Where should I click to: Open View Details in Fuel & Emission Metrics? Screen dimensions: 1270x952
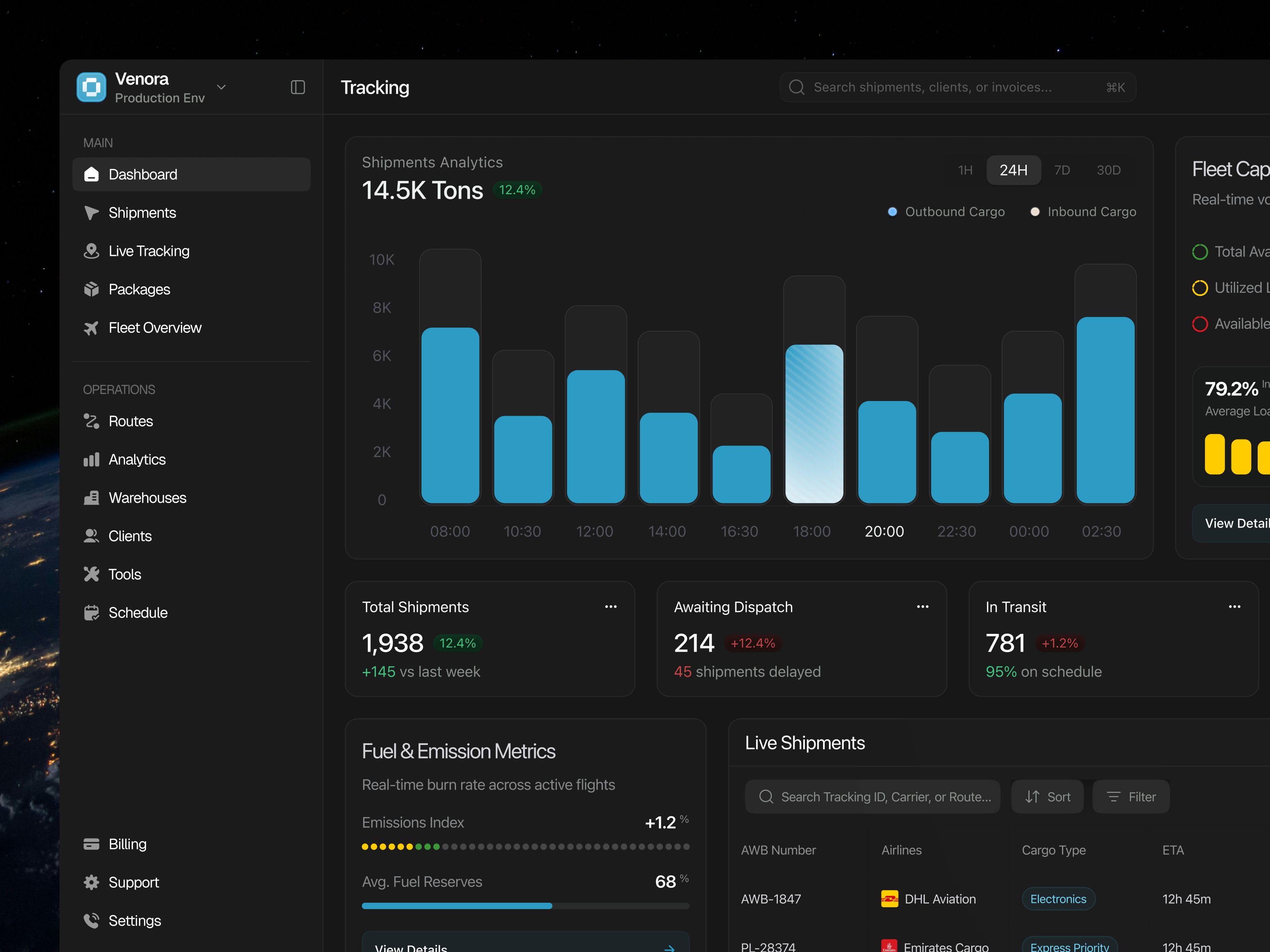pyautogui.click(x=525, y=942)
